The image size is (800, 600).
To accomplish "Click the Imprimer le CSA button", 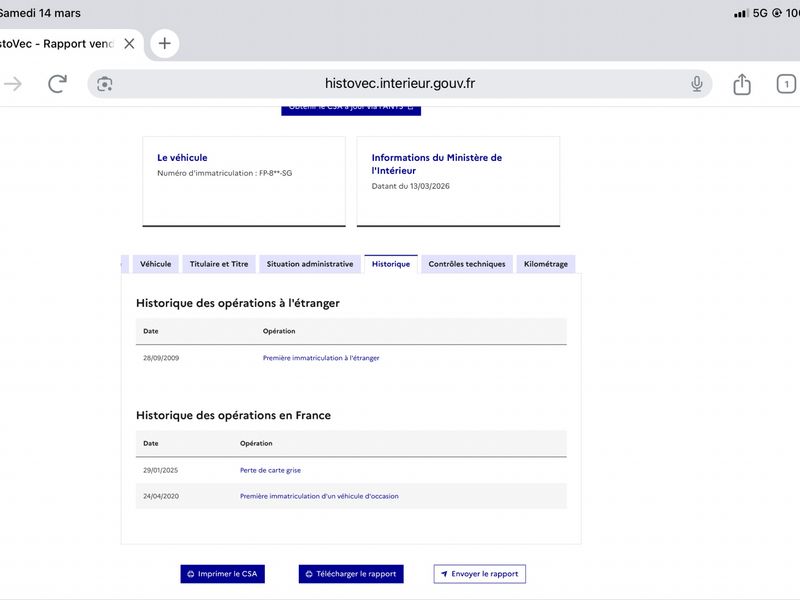I will point(222,574).
